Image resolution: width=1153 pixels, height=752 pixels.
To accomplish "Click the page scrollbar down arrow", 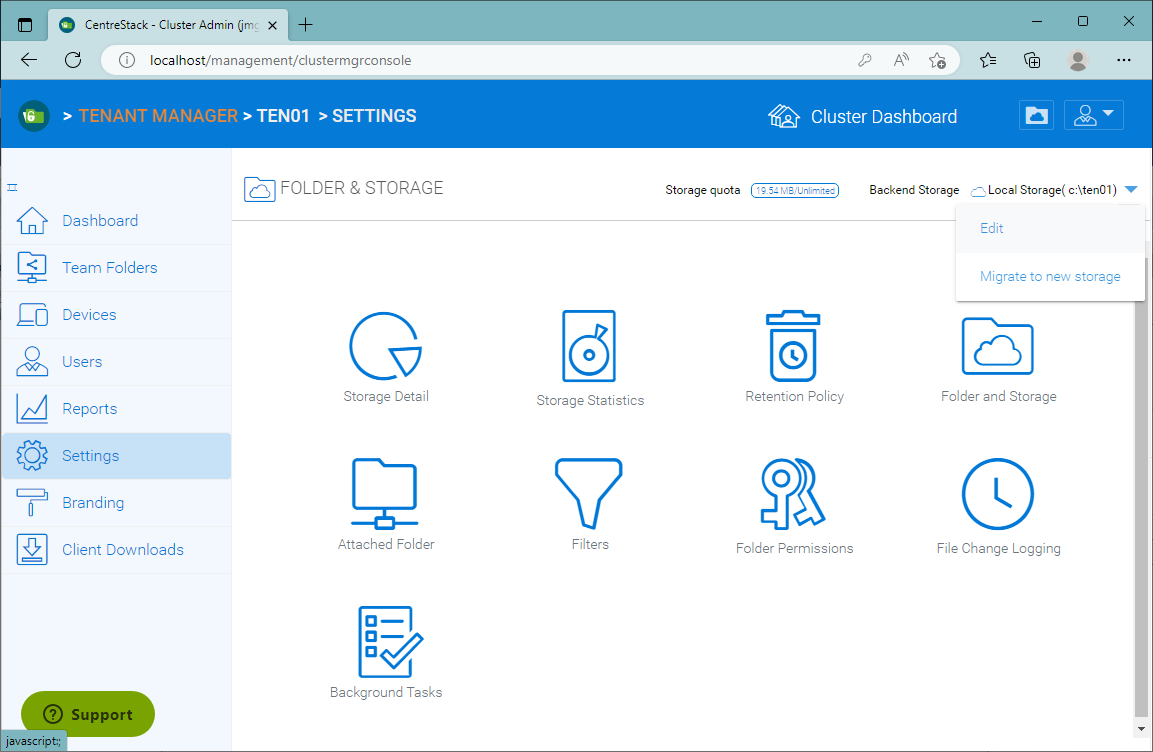I will pos(1141,729).
